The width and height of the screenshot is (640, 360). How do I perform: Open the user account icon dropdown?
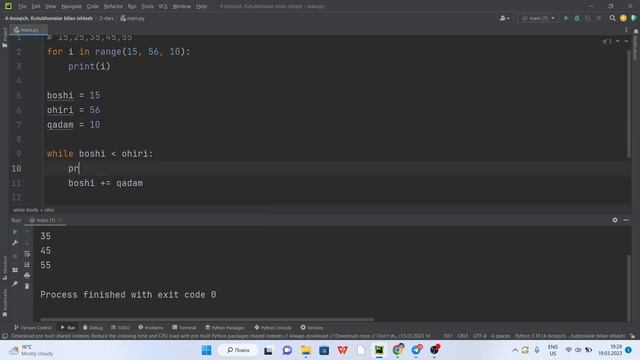(x=504, y=18)
